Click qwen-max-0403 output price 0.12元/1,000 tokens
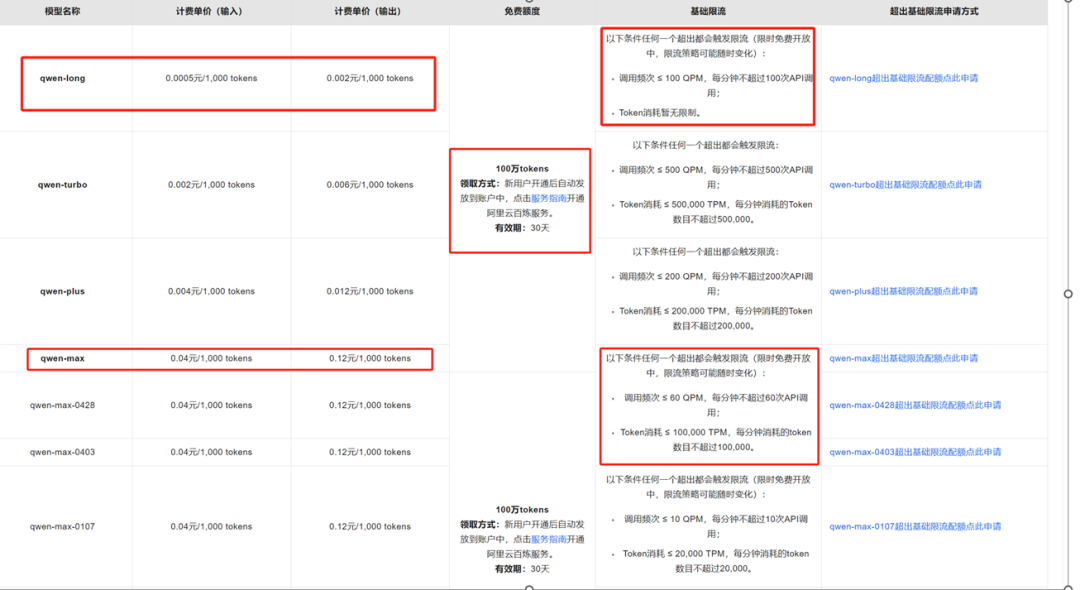This screenshot has width=1080, height=590. (x=370, y=452)
